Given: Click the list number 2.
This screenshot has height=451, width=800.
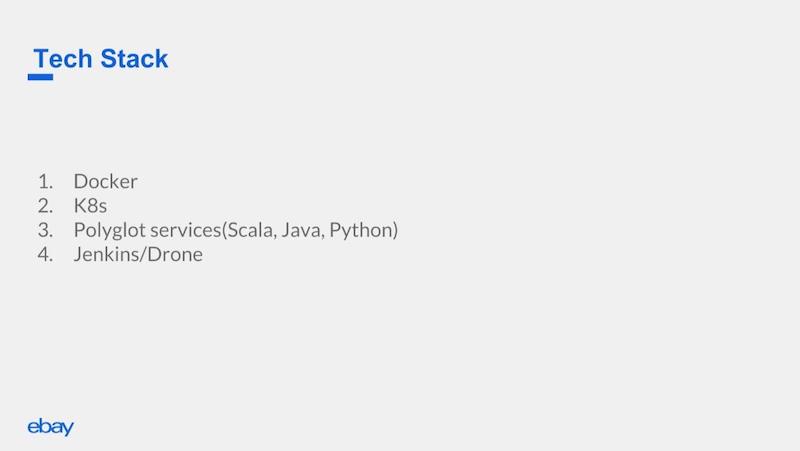Looking at the screenshot, I should [x=45, y=206].
